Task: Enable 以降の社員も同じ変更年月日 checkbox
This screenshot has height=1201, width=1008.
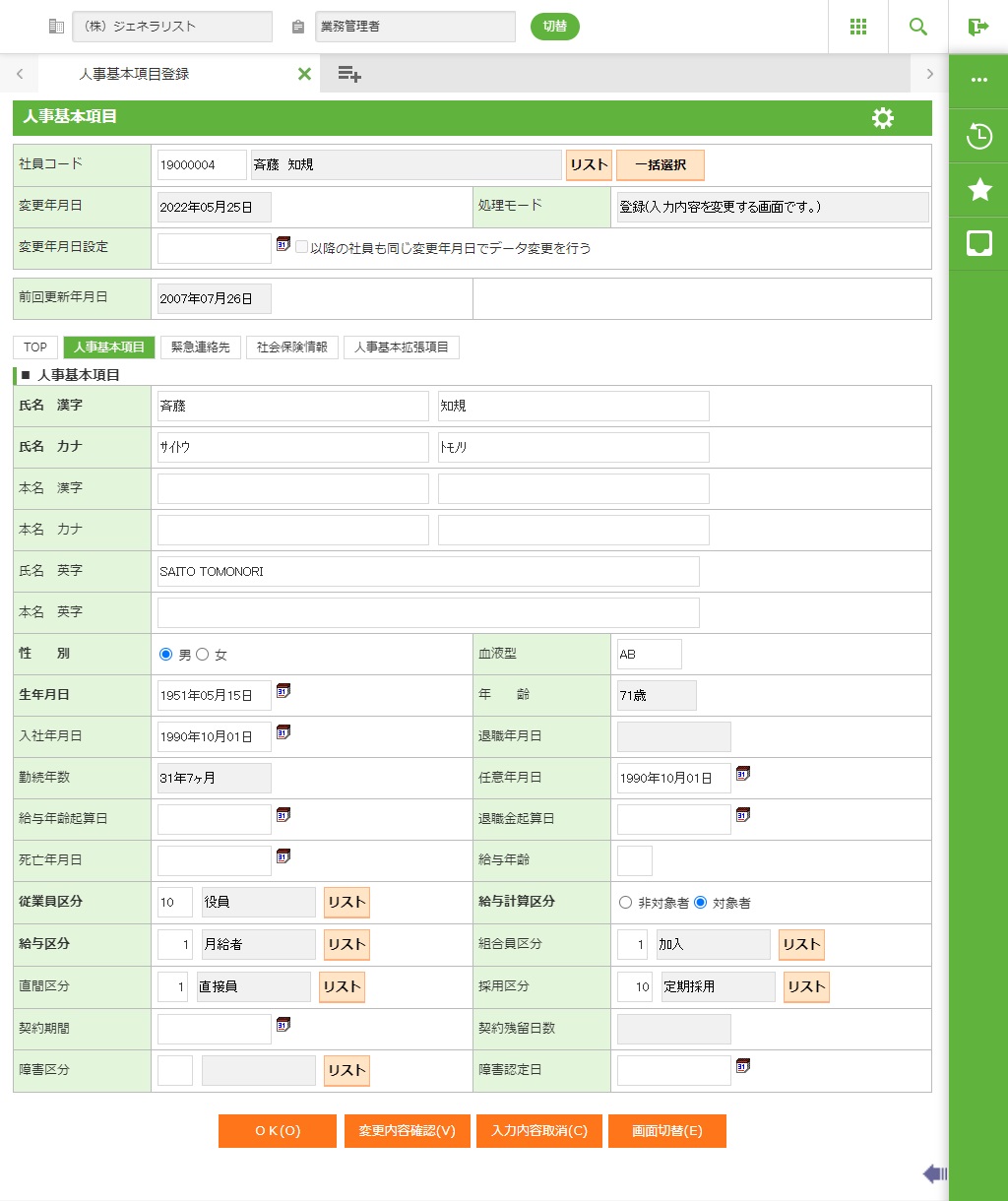Action: [301, 248]
